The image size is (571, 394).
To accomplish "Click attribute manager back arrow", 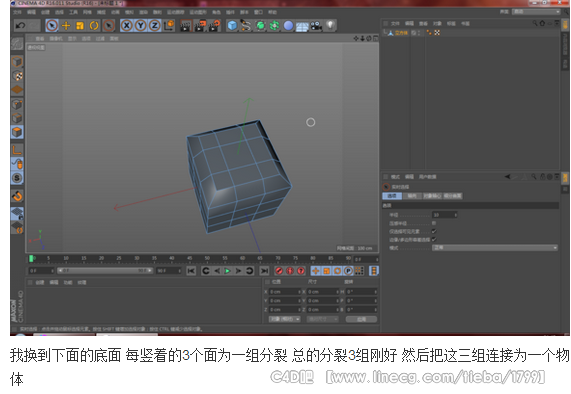I will 507,177.
